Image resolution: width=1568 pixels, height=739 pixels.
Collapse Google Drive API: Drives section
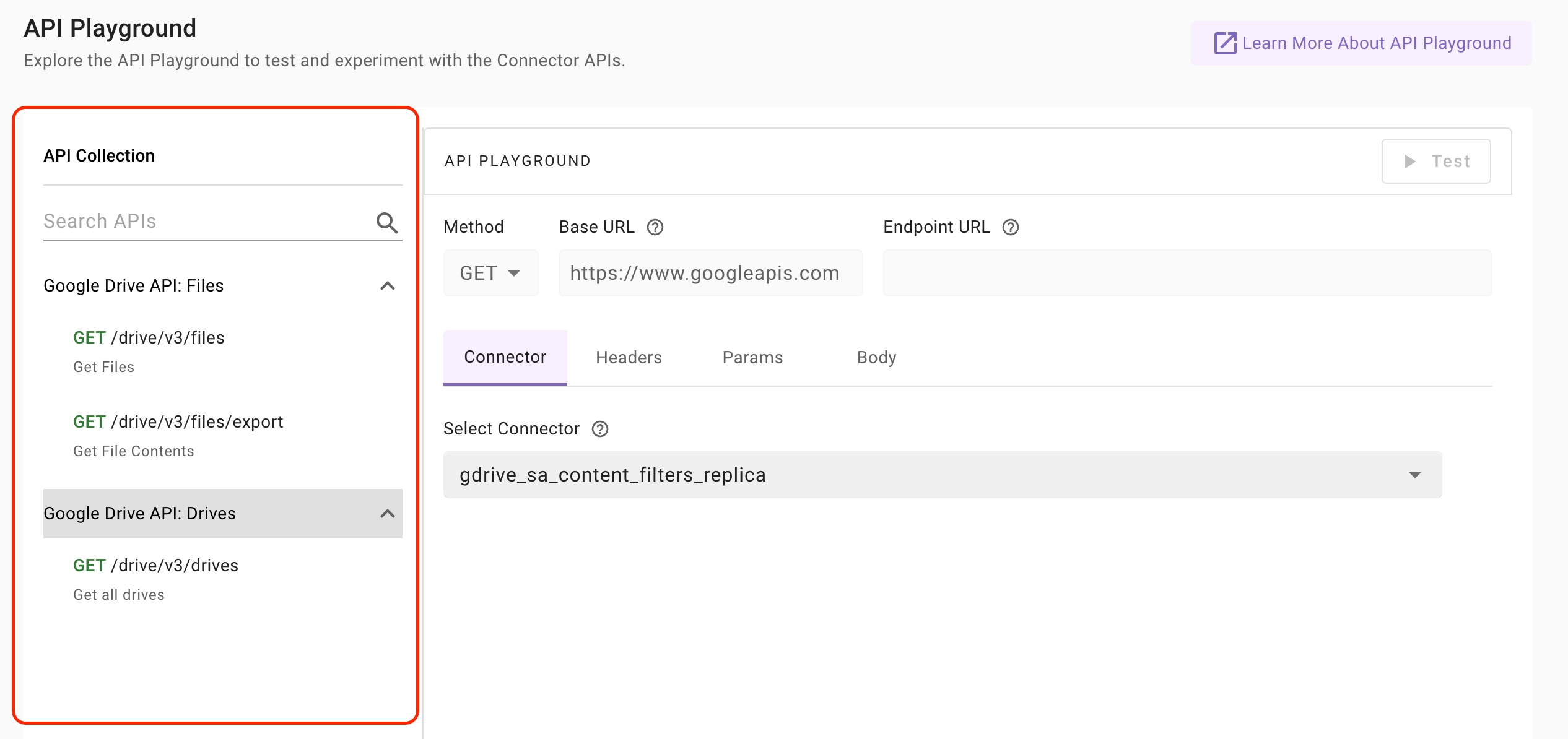tap(387, 514)
